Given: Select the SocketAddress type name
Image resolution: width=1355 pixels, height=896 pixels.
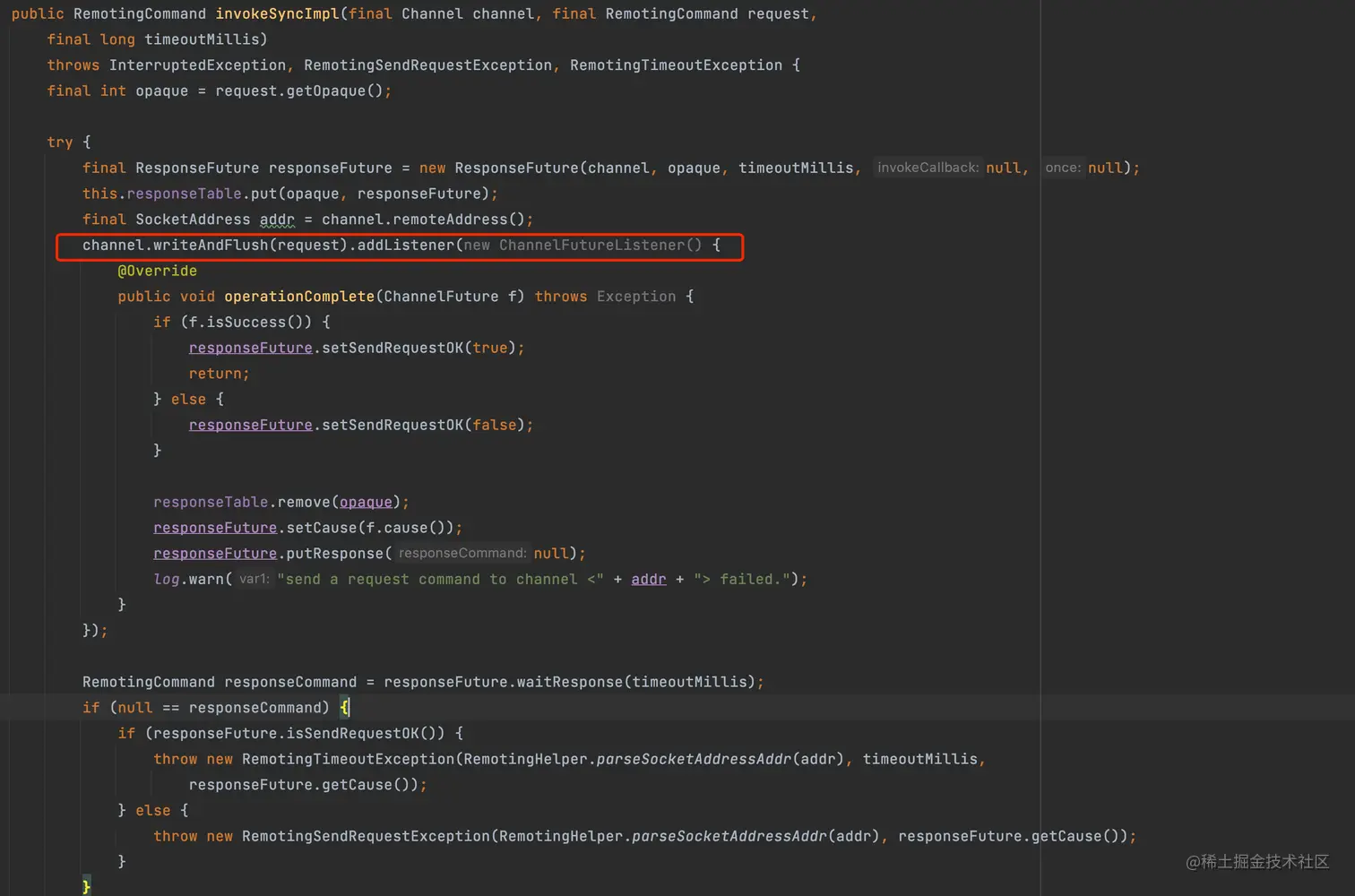Looking at the screenshot, I should (x=193, y=220).
